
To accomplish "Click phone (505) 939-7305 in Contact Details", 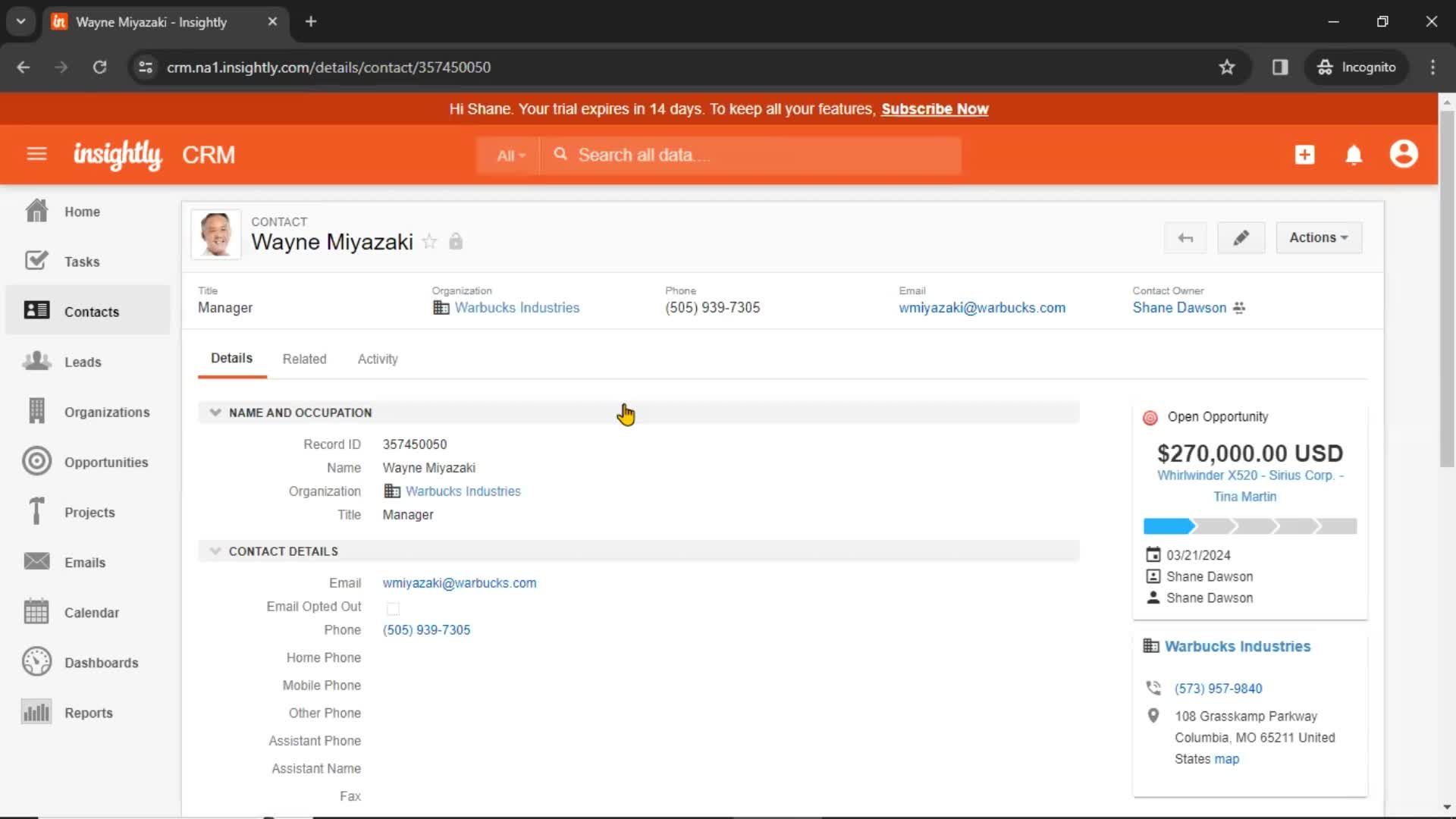I will point(426,630).
